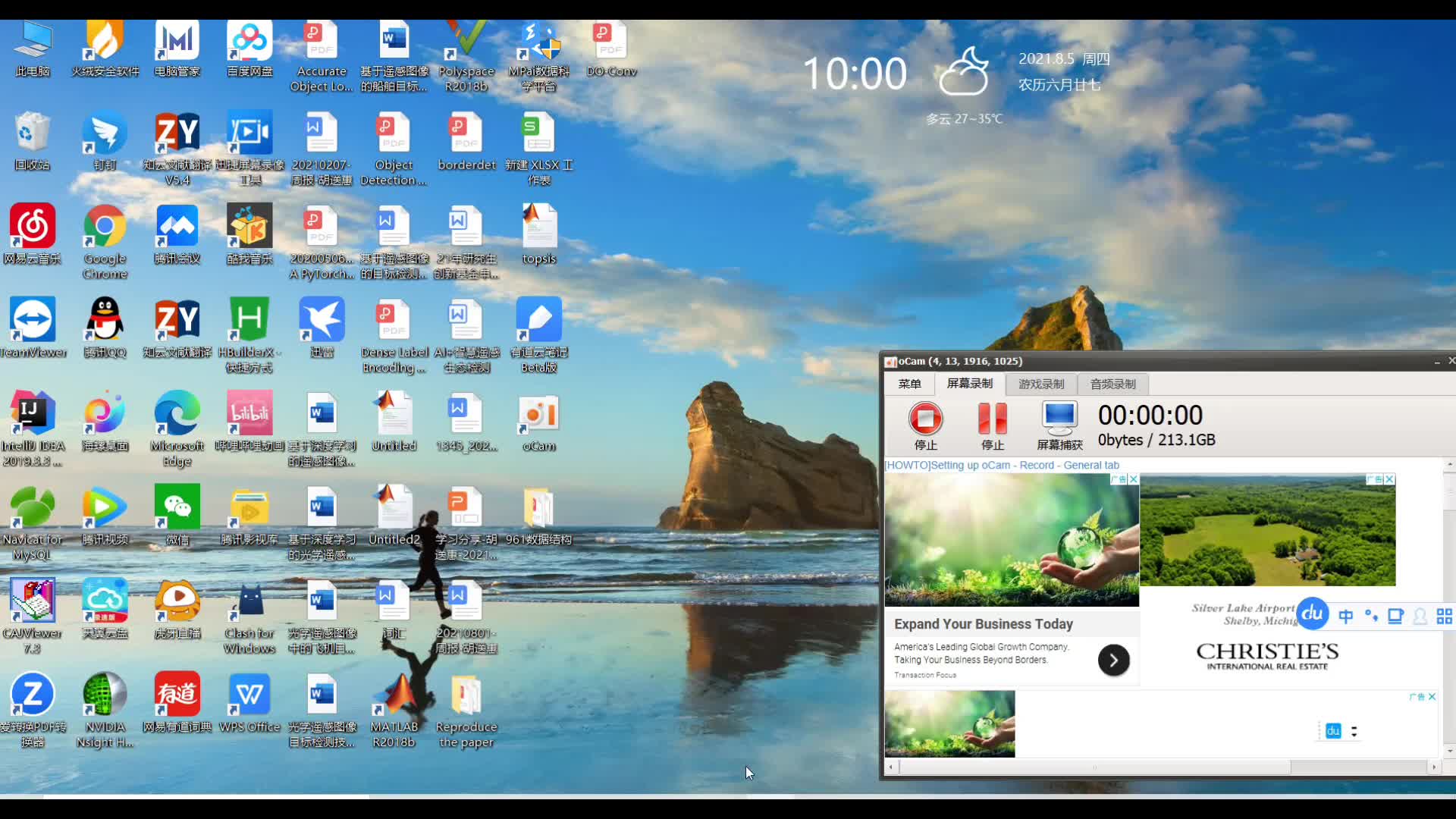Select the 百度网盘 icon
This screenshot has width=1456, height=819.
coord(249,49)
